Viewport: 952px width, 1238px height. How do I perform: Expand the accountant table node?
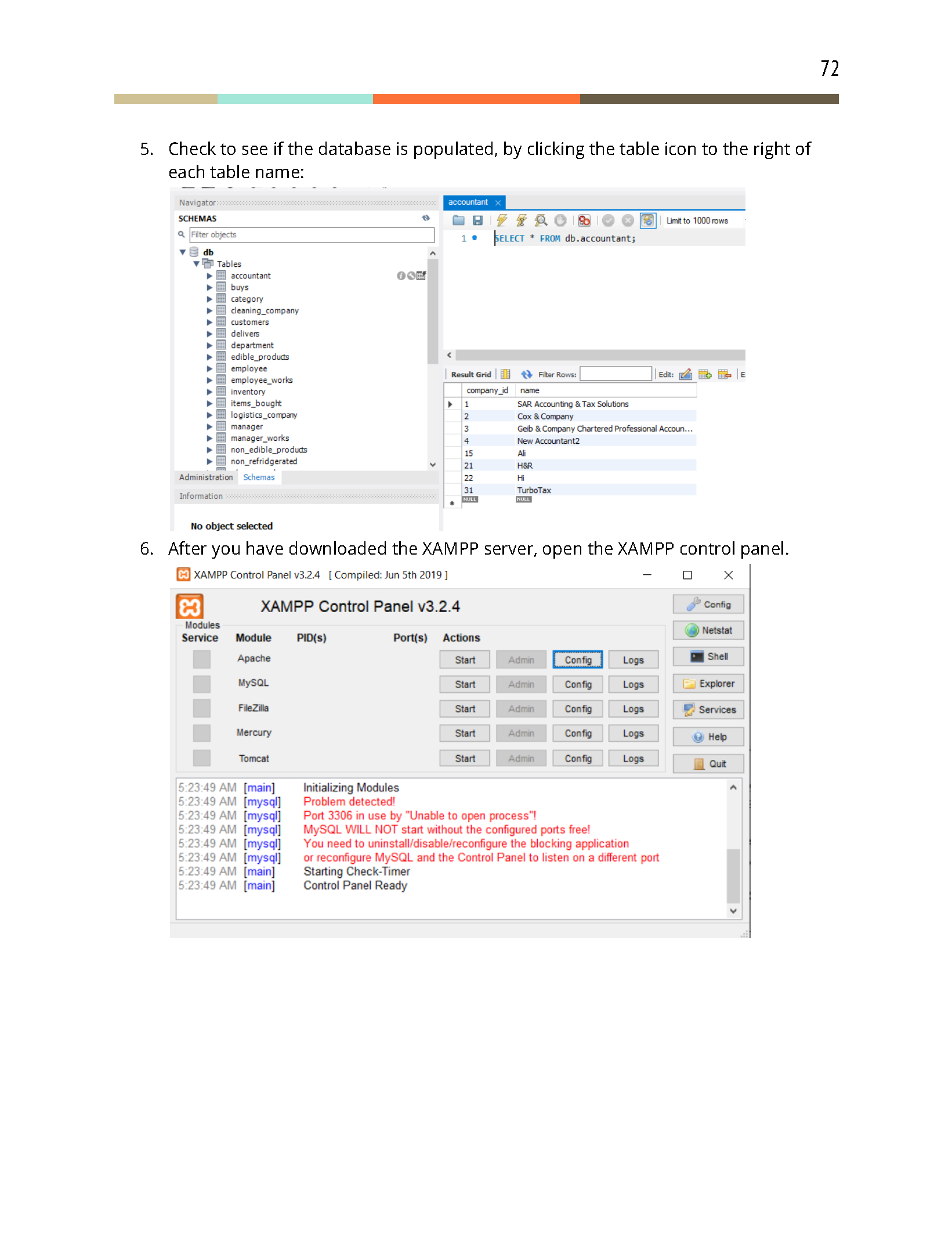(x=209, y=276)
